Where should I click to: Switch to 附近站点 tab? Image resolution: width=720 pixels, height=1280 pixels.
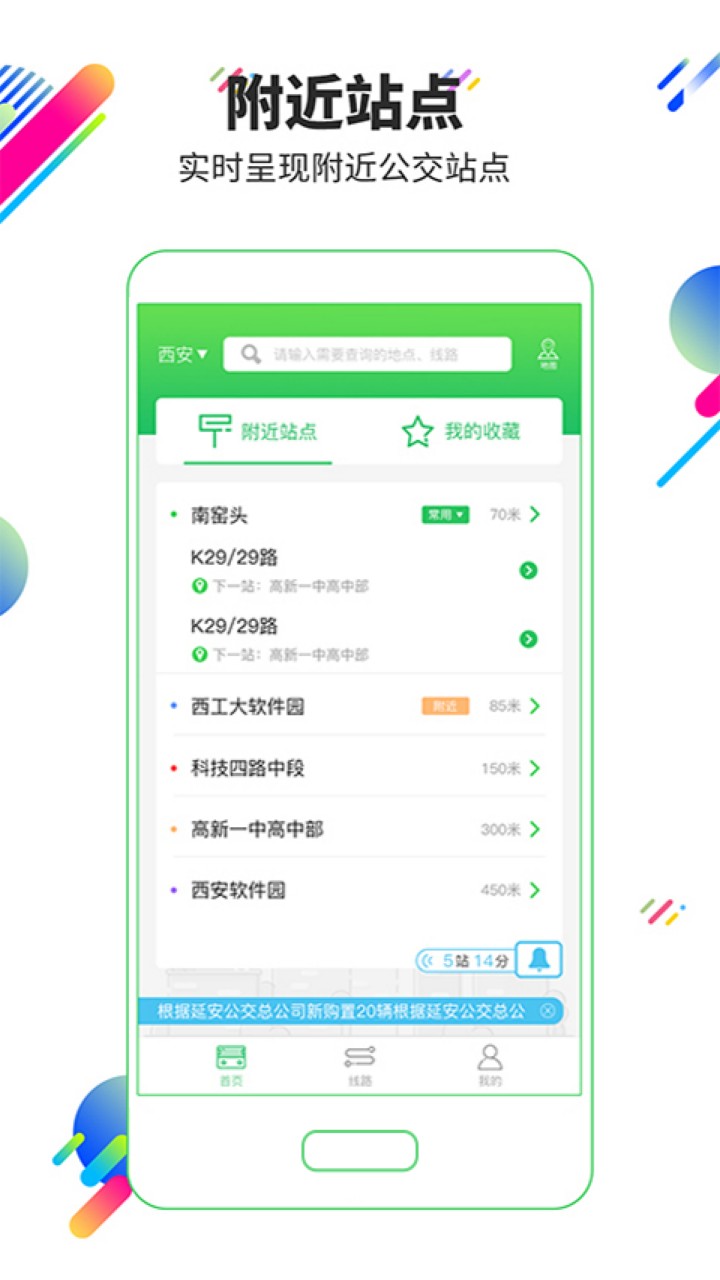coord(258,432)
